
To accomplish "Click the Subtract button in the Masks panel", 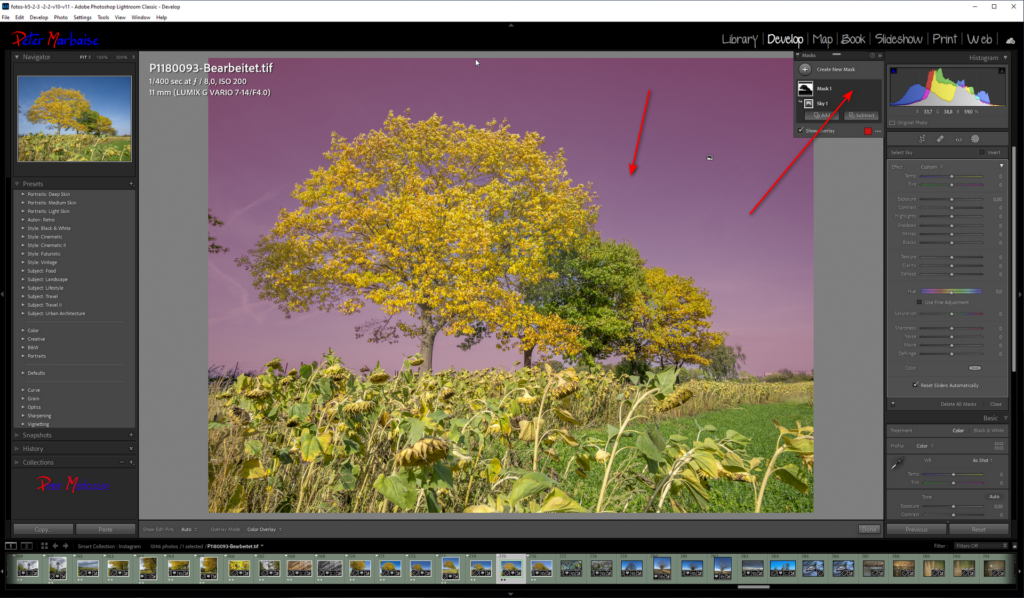I will tap(861, 115).
